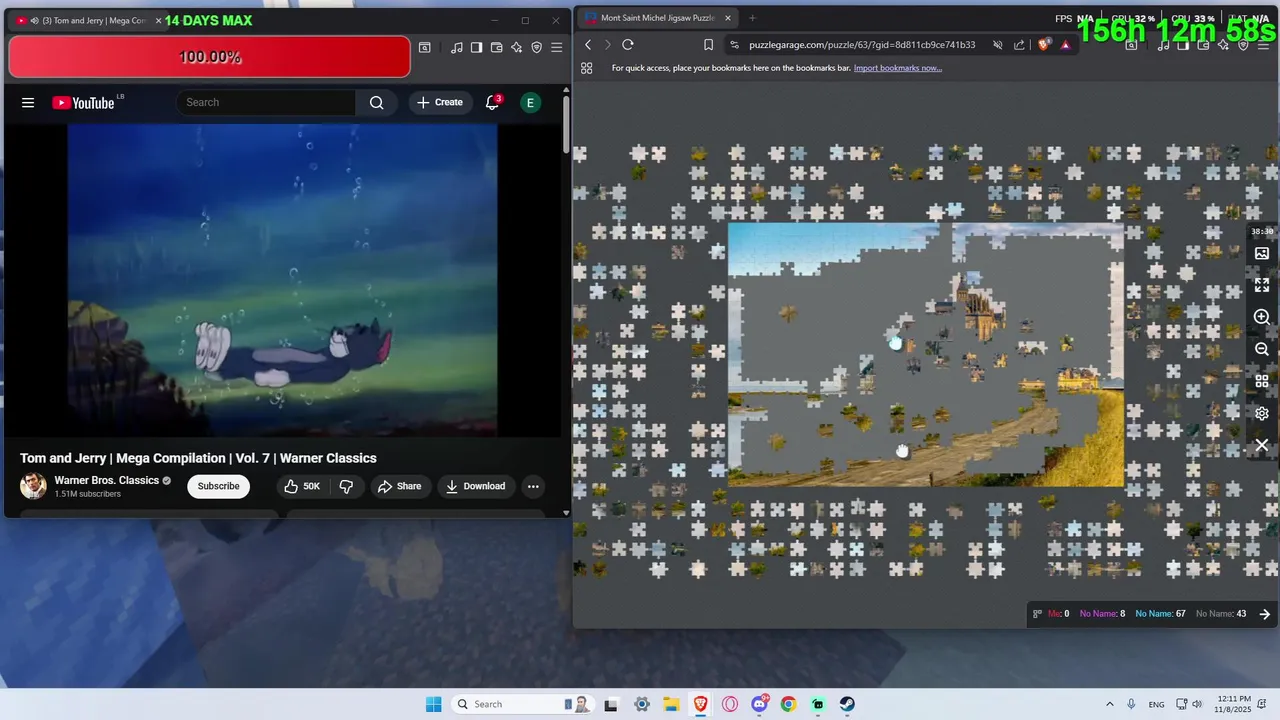Open the Warner Bros. Classics channel name link
The image size is (1280, 720).
tap(107, 480)
